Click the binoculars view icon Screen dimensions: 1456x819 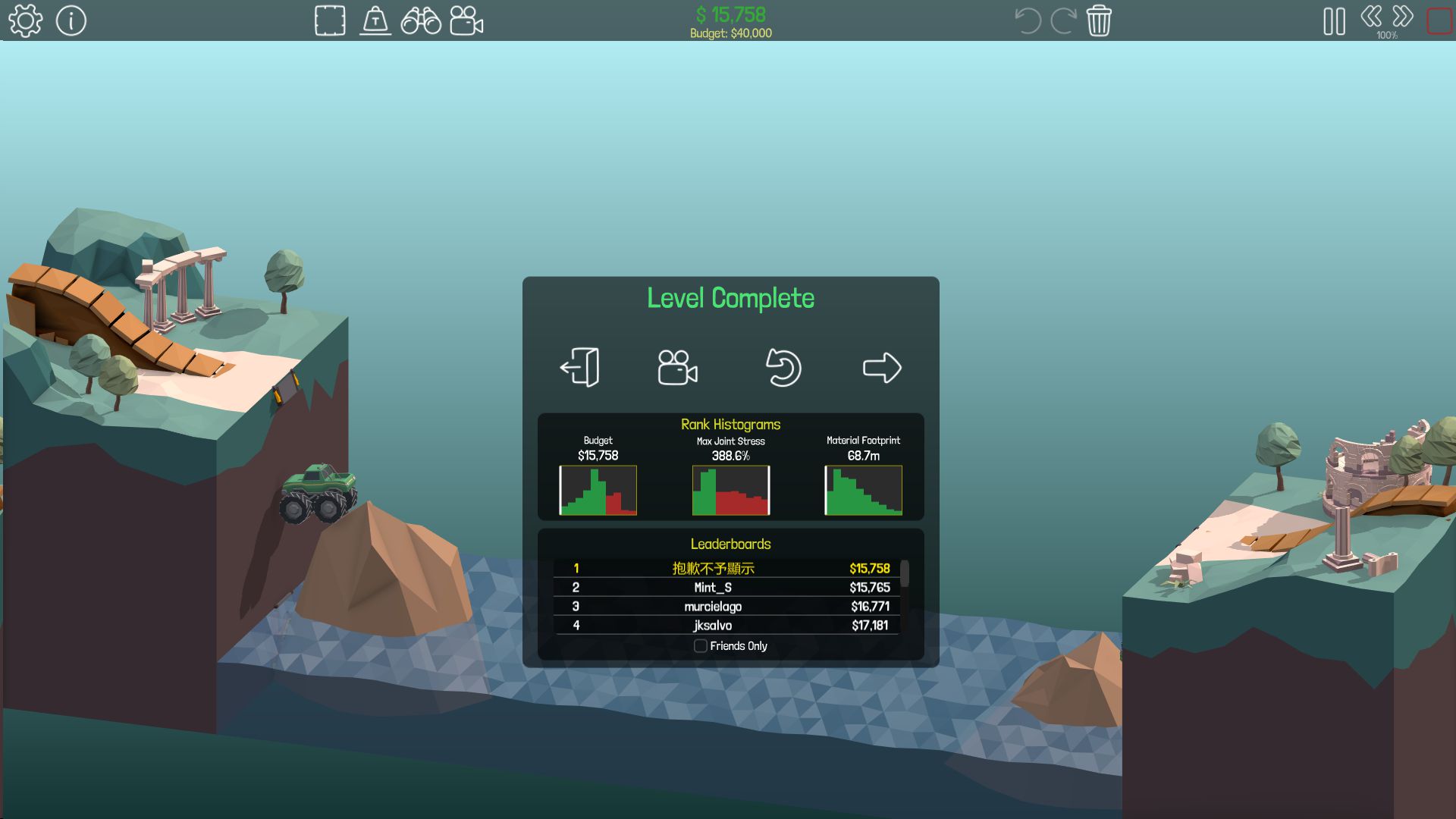click(x=421, y=20)
